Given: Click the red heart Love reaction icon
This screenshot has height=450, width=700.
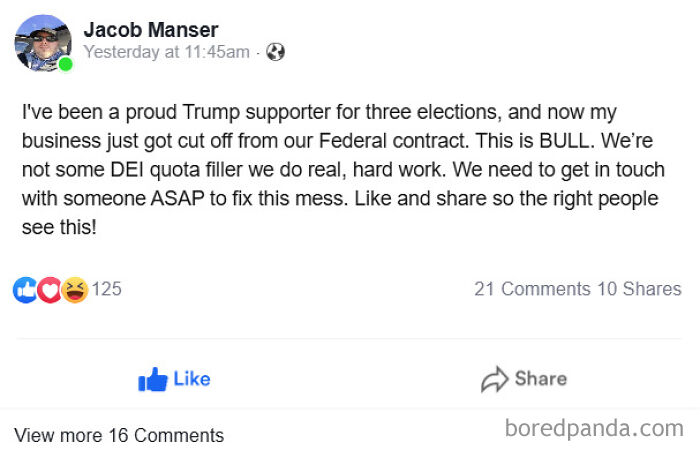Looking at the screenshot, I should 49,290.
